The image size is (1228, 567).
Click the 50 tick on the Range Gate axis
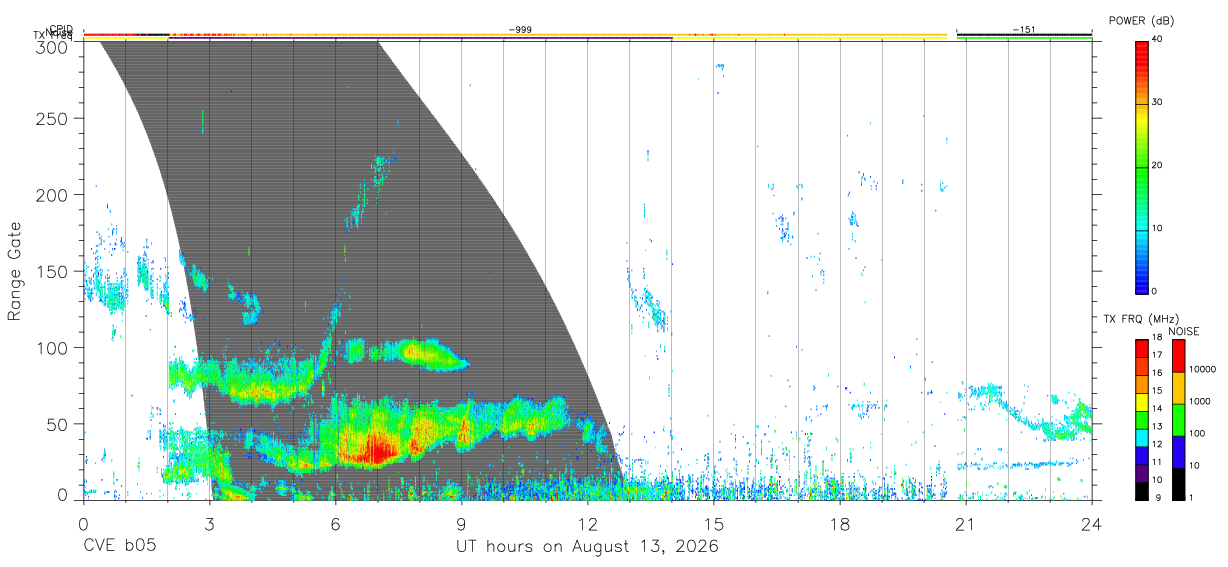pos(58,424)
